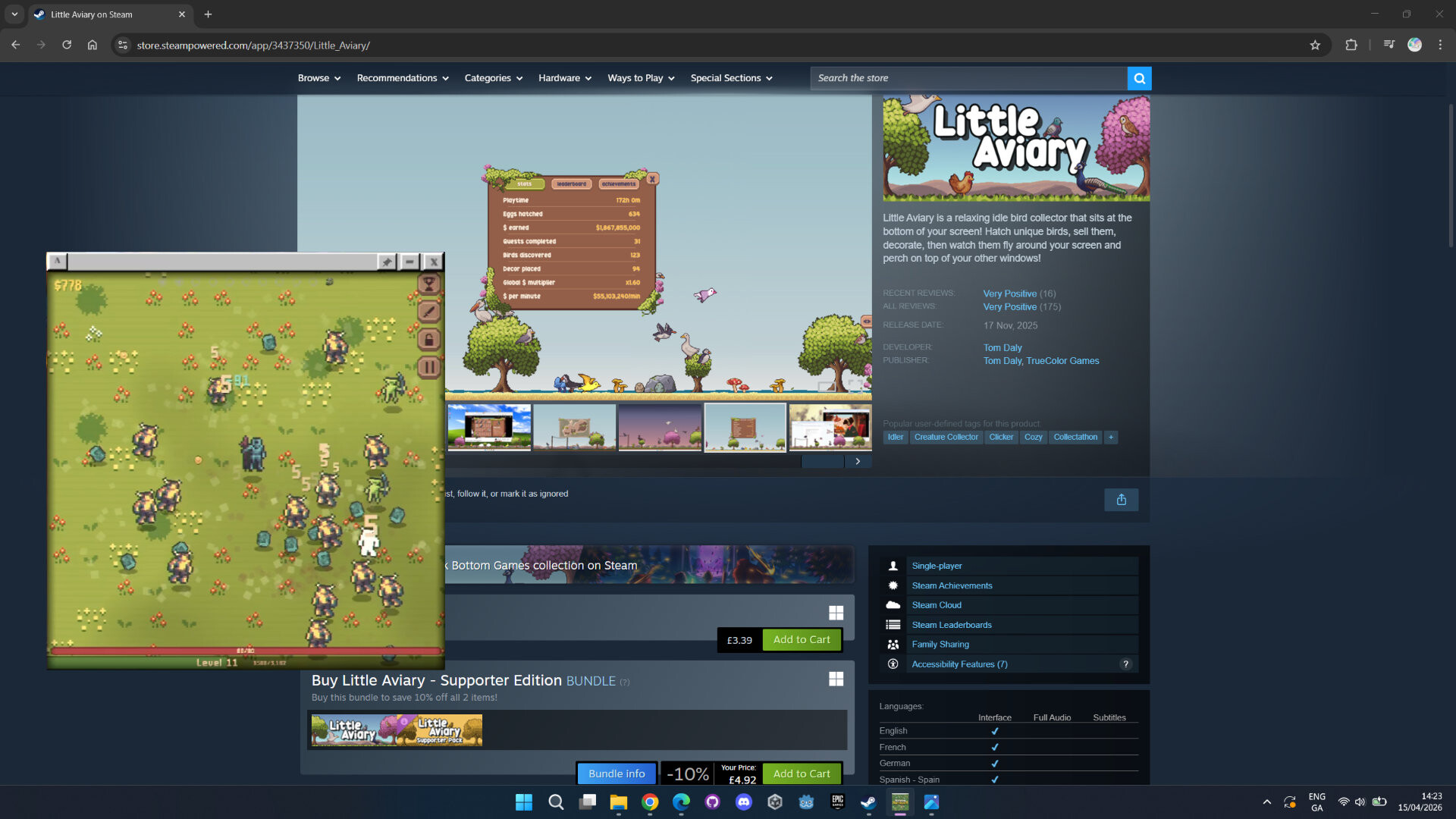Expand the Ways to Play menu
Image resolution: width=1456 pixels, height=819 pixels.
[x=641, y=78]
